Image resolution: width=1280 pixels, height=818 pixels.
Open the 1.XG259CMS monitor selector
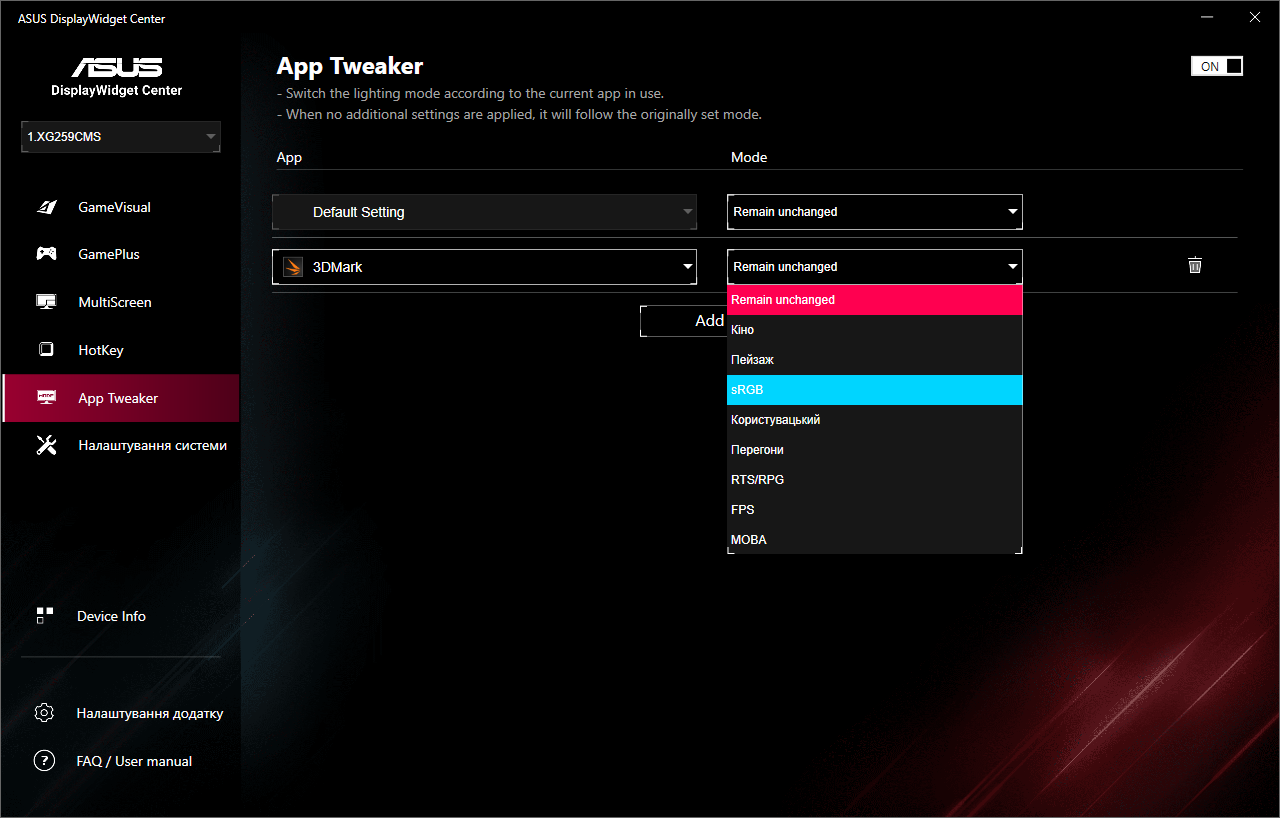121,137
